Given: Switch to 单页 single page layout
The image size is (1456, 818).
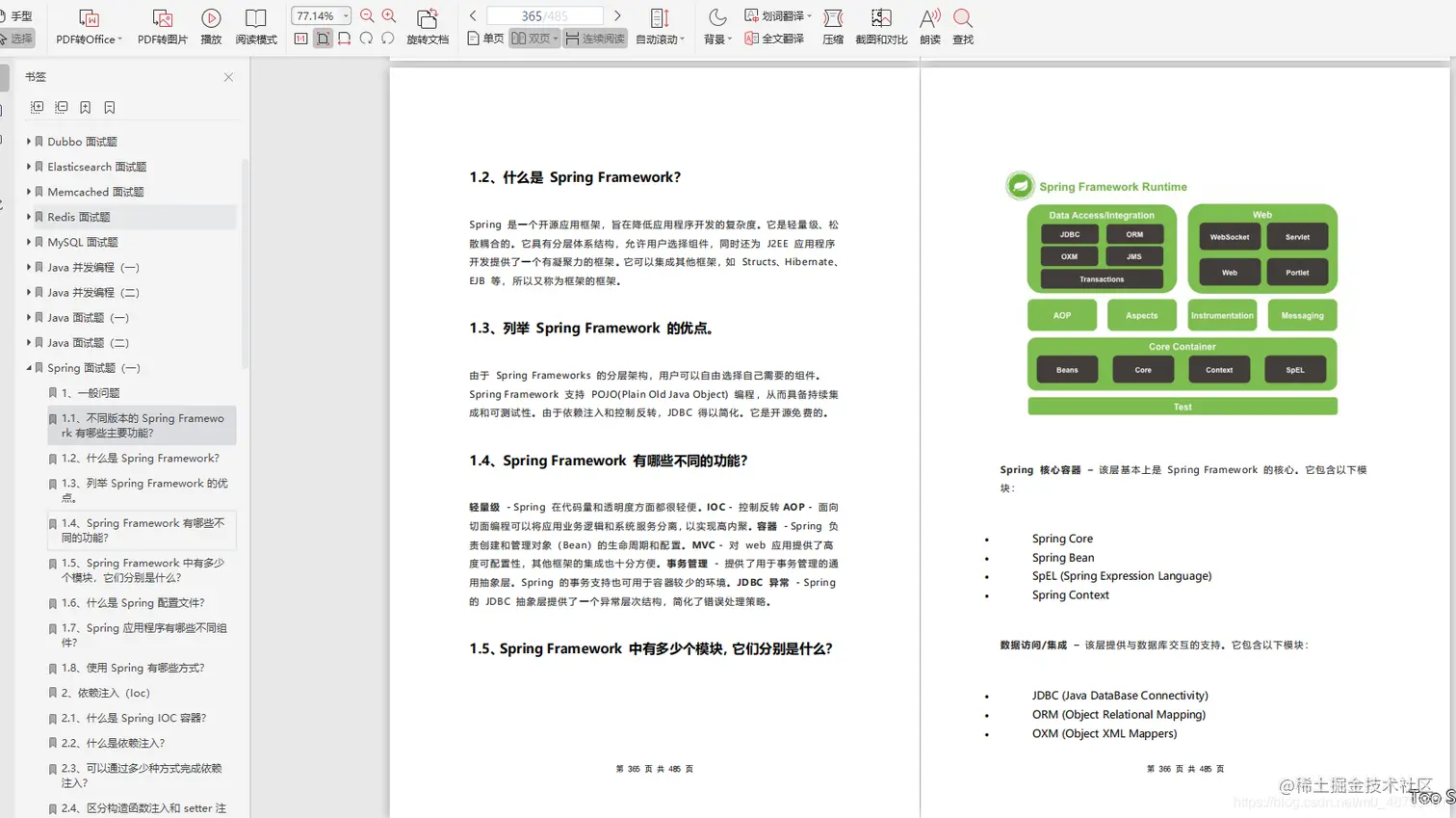Looking at the screenshot, I should click(485, 39).
